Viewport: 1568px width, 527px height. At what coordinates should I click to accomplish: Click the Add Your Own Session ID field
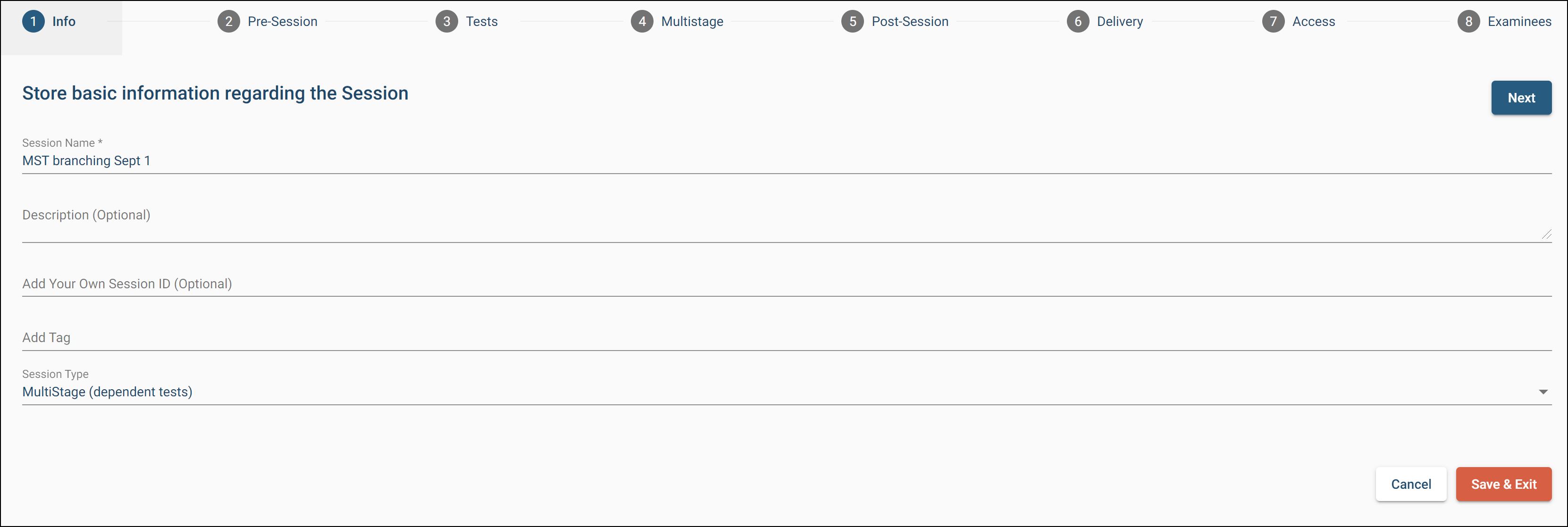point(730,284)
